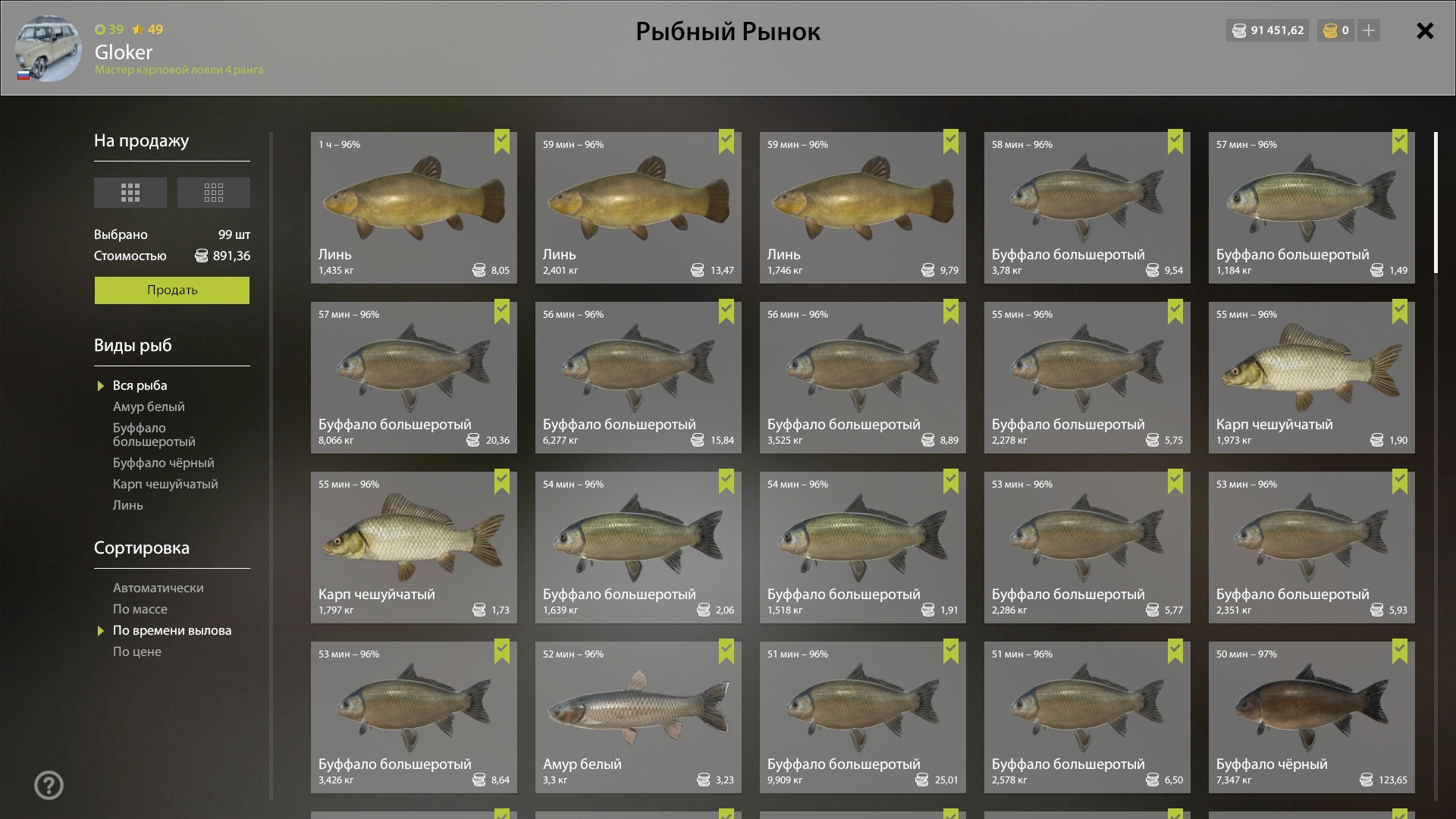The image size is (1456, 819).
Task: Open the help question mark icon
Action: point(49,786)
